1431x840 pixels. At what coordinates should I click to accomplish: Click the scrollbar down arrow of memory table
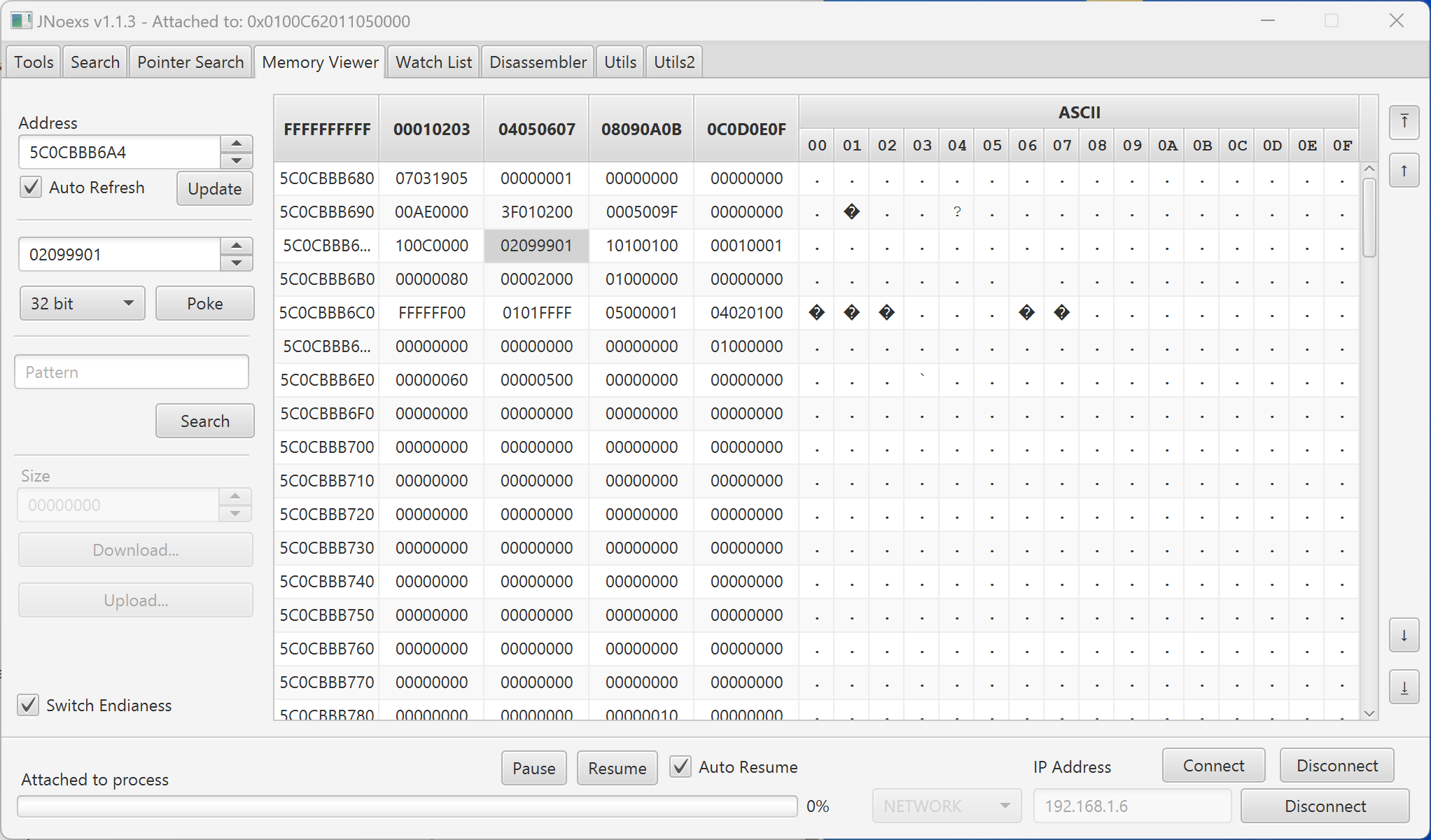point(1369,713)
